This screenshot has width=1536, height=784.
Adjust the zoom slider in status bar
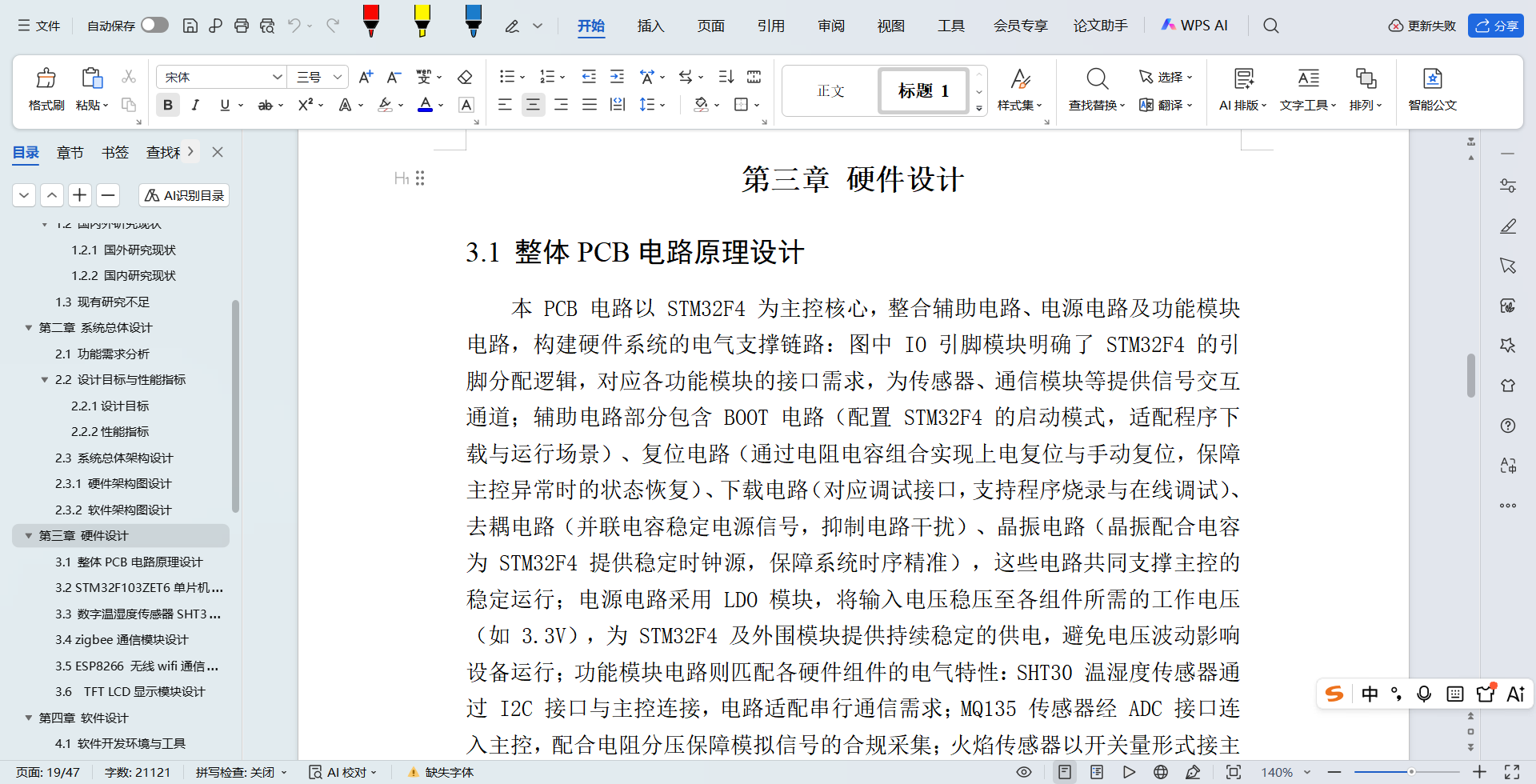[1411, 772]
